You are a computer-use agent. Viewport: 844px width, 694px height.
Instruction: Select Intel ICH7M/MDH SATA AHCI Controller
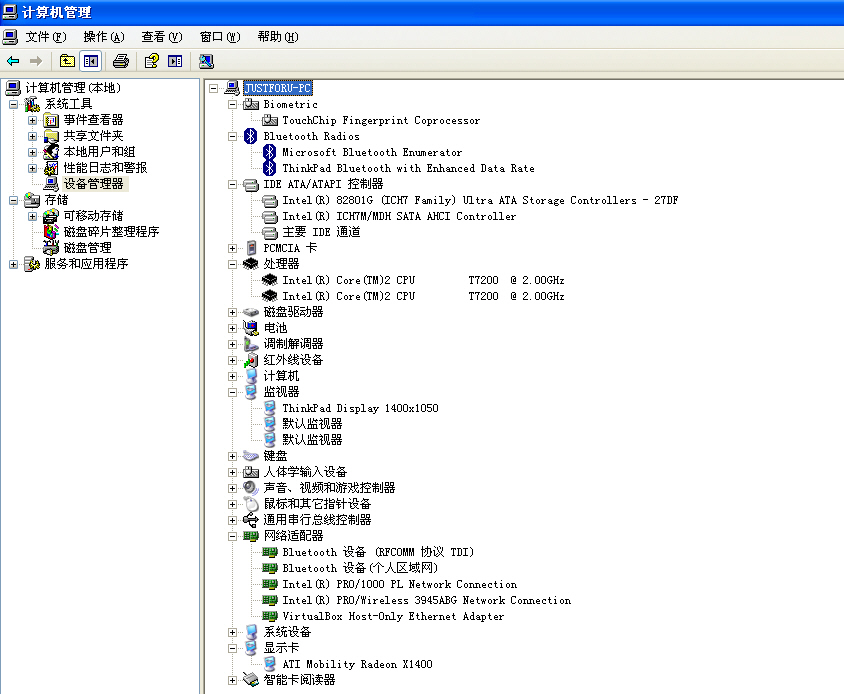tap(399, 216)
